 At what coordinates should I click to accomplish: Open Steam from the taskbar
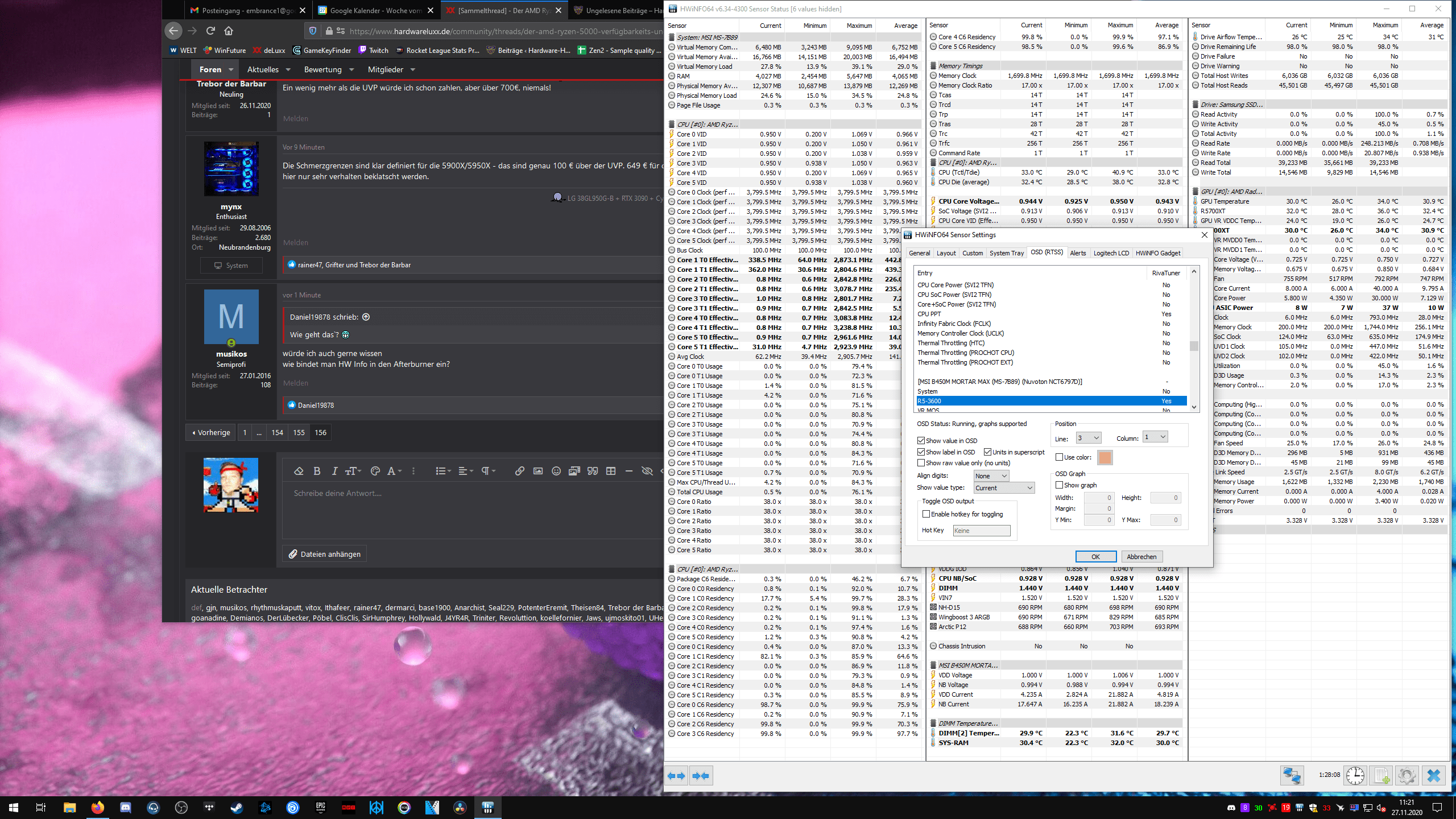pos(237,807)
